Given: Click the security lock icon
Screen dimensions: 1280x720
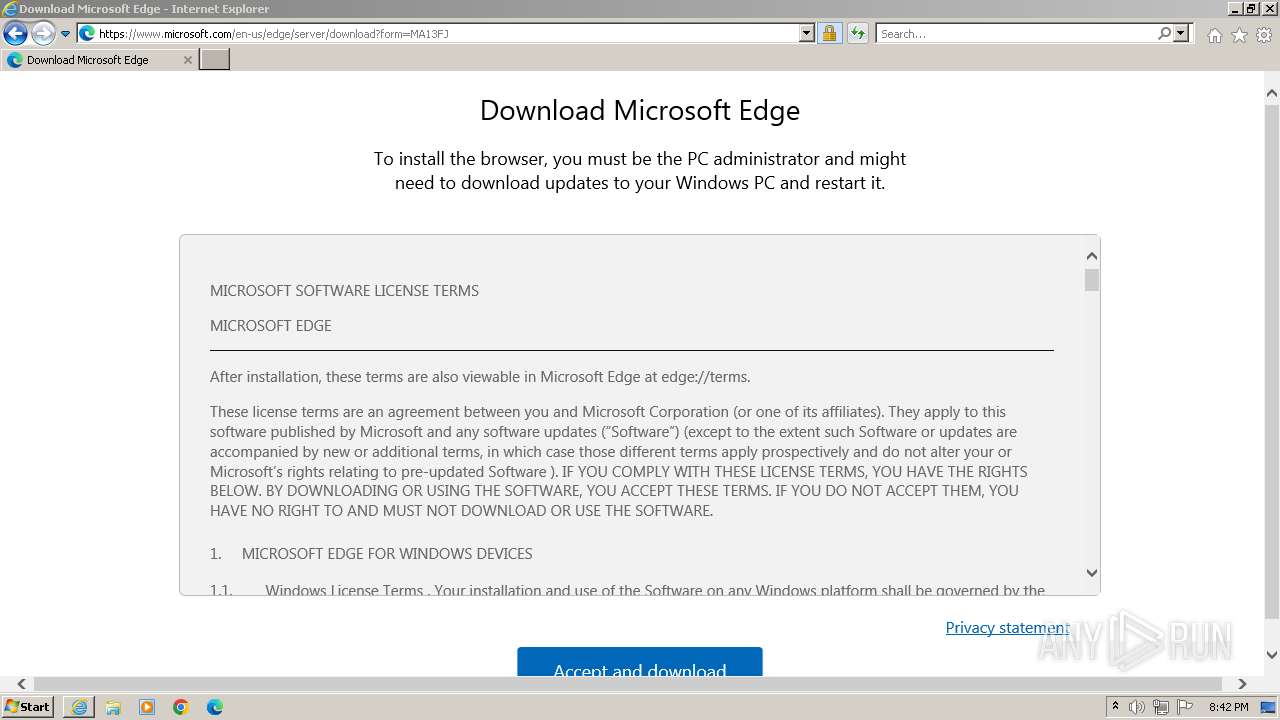Looking at the screenshot, I should [x=829, y=34].
